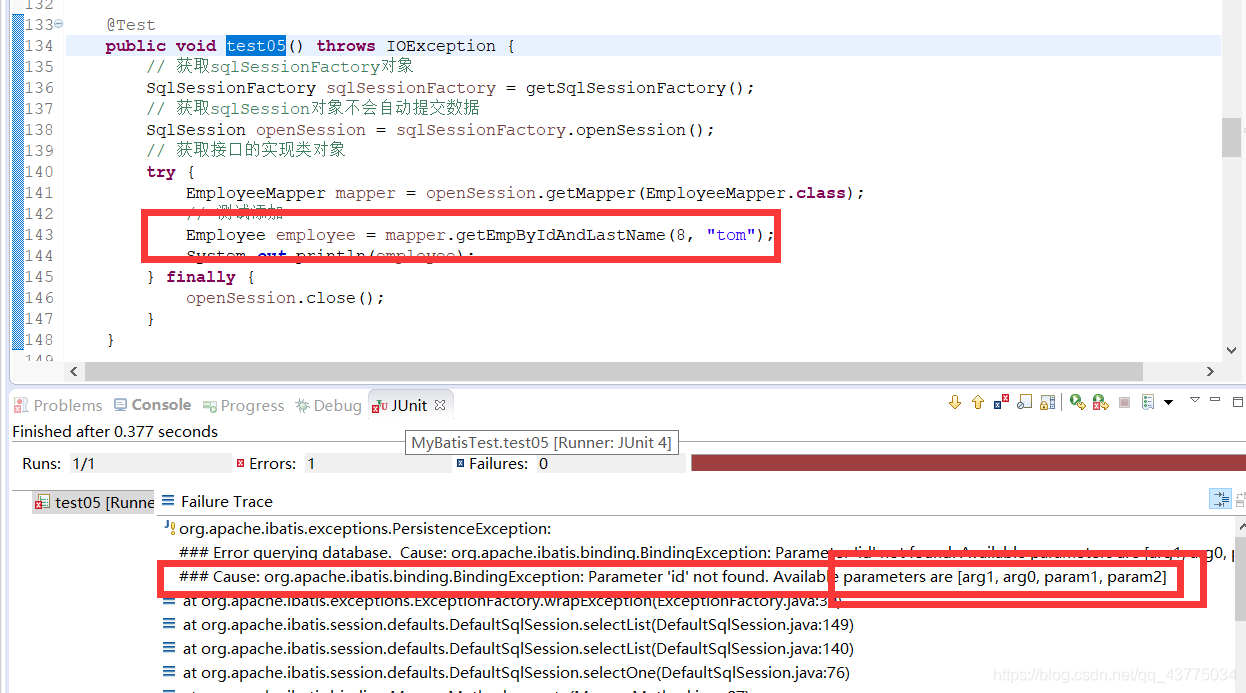Collapse the test05 method at line 133

tap(57, 24)
